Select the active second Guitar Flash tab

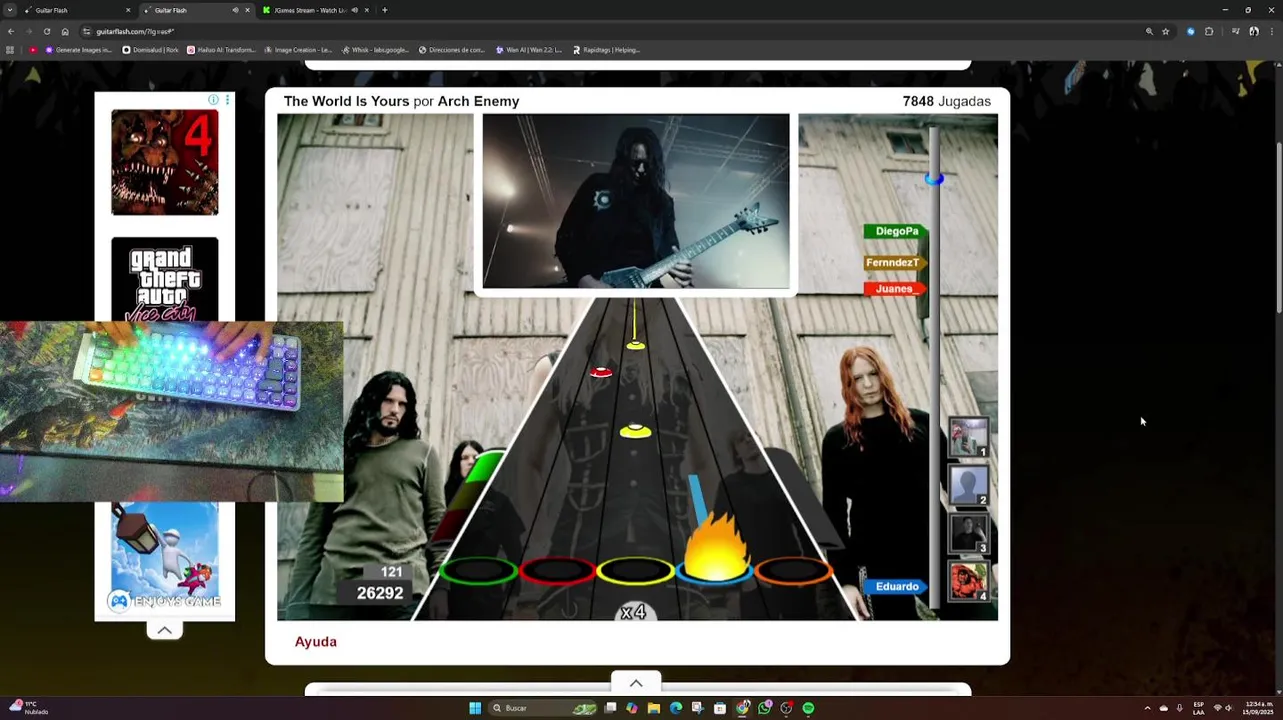(x=195, y=10)
